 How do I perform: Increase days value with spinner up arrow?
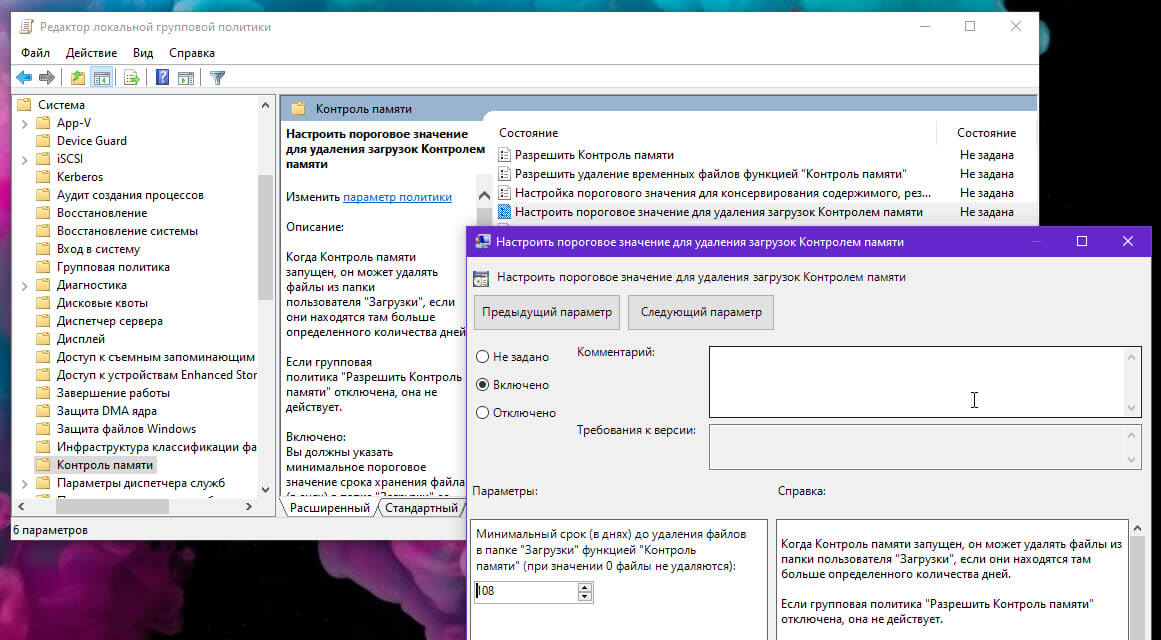(585, 587)
